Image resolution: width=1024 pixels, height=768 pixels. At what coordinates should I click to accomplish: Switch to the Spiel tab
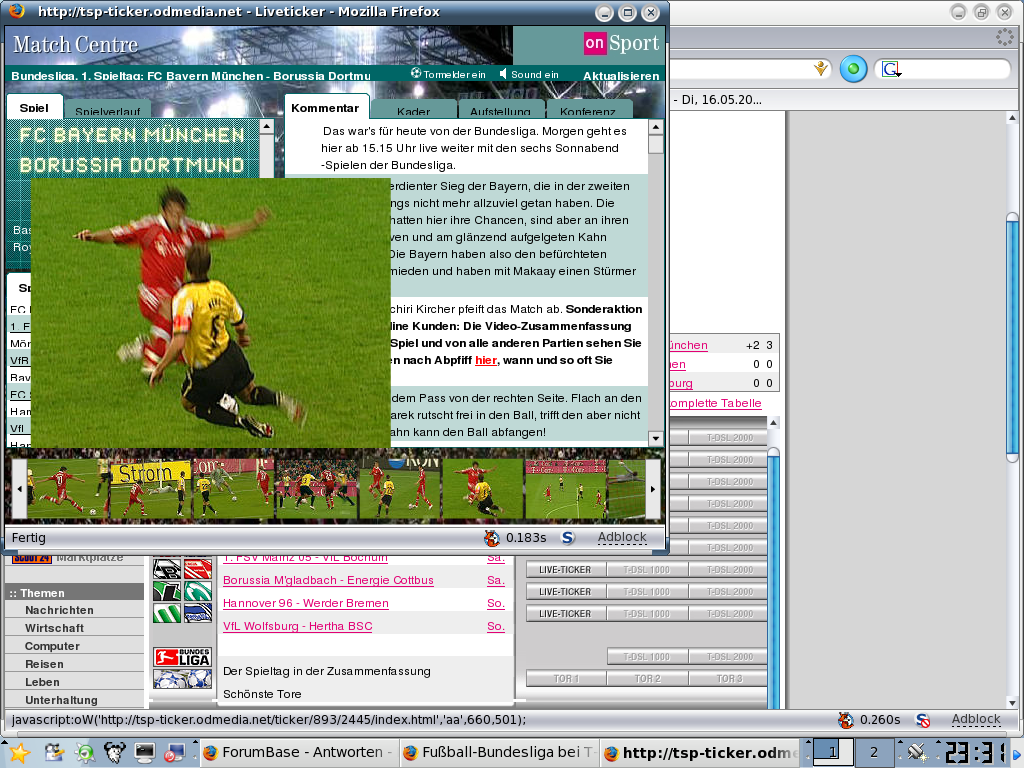[34, 108]
